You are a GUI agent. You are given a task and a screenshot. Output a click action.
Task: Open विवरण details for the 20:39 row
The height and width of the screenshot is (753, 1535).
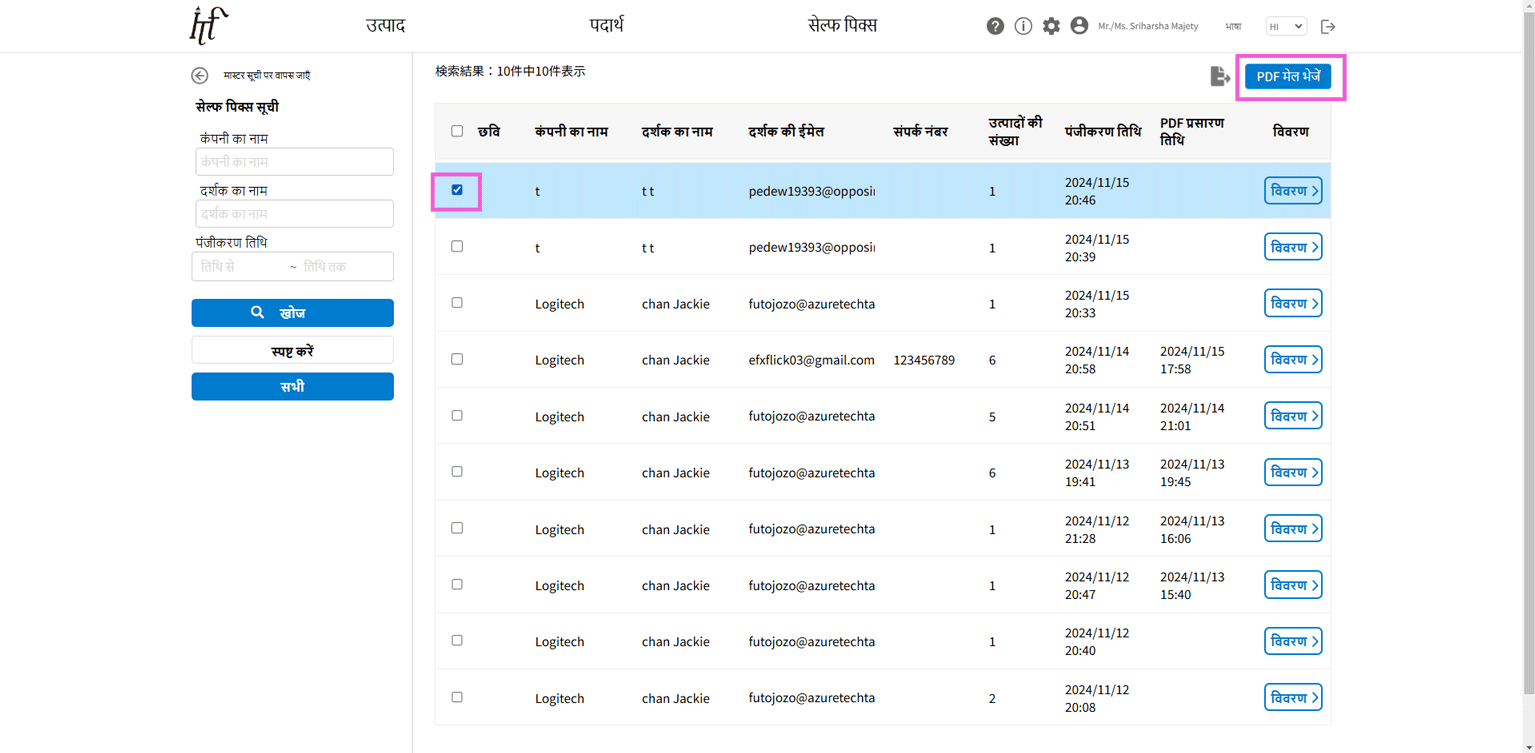[x=1293, y=247]
